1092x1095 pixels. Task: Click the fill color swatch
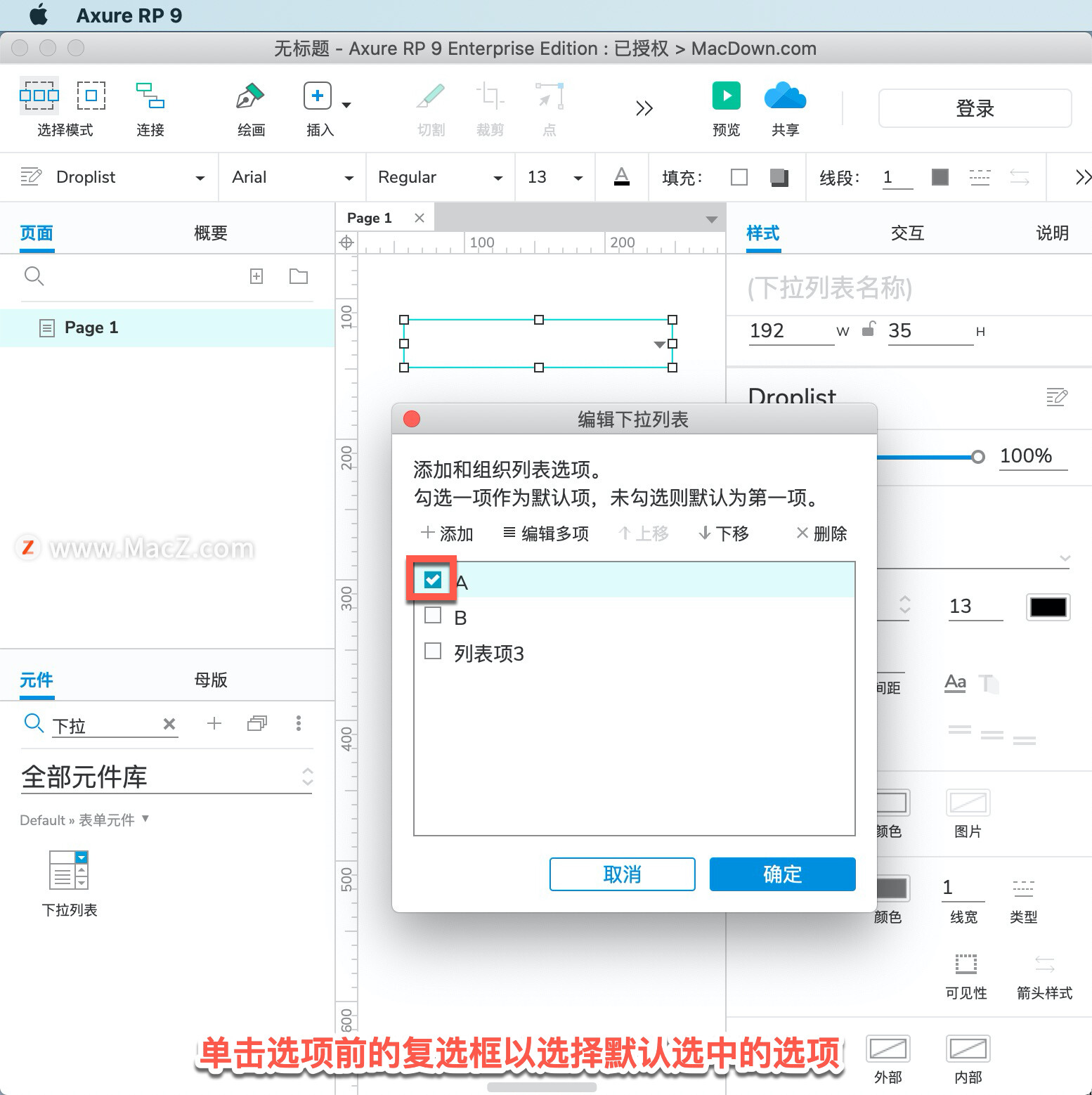click(x=739, y=177)
